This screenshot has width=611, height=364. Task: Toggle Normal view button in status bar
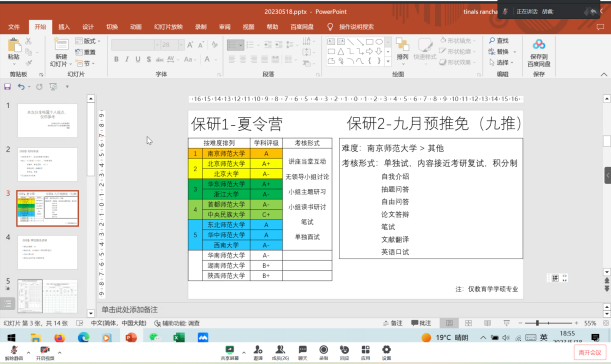coord(449,323)
